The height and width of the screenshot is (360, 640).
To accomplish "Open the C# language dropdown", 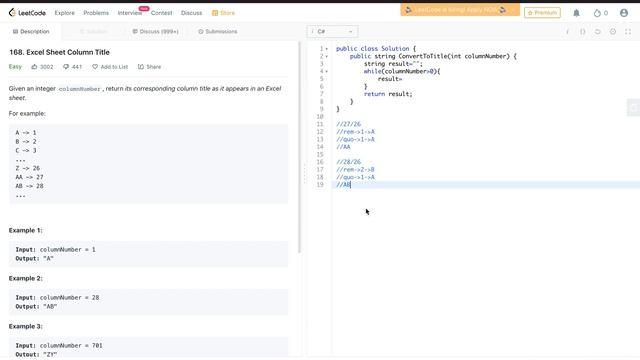I will (x=332, y=31).
